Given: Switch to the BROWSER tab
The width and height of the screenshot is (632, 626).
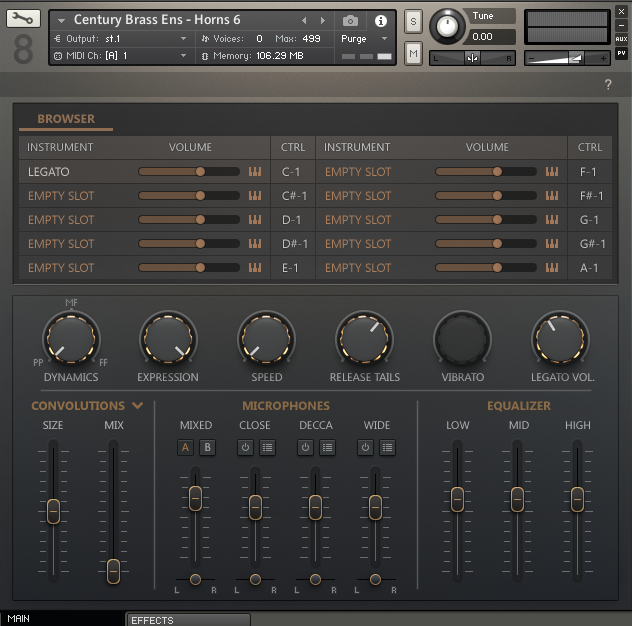Looking at the screenshot, I should 66,119.
